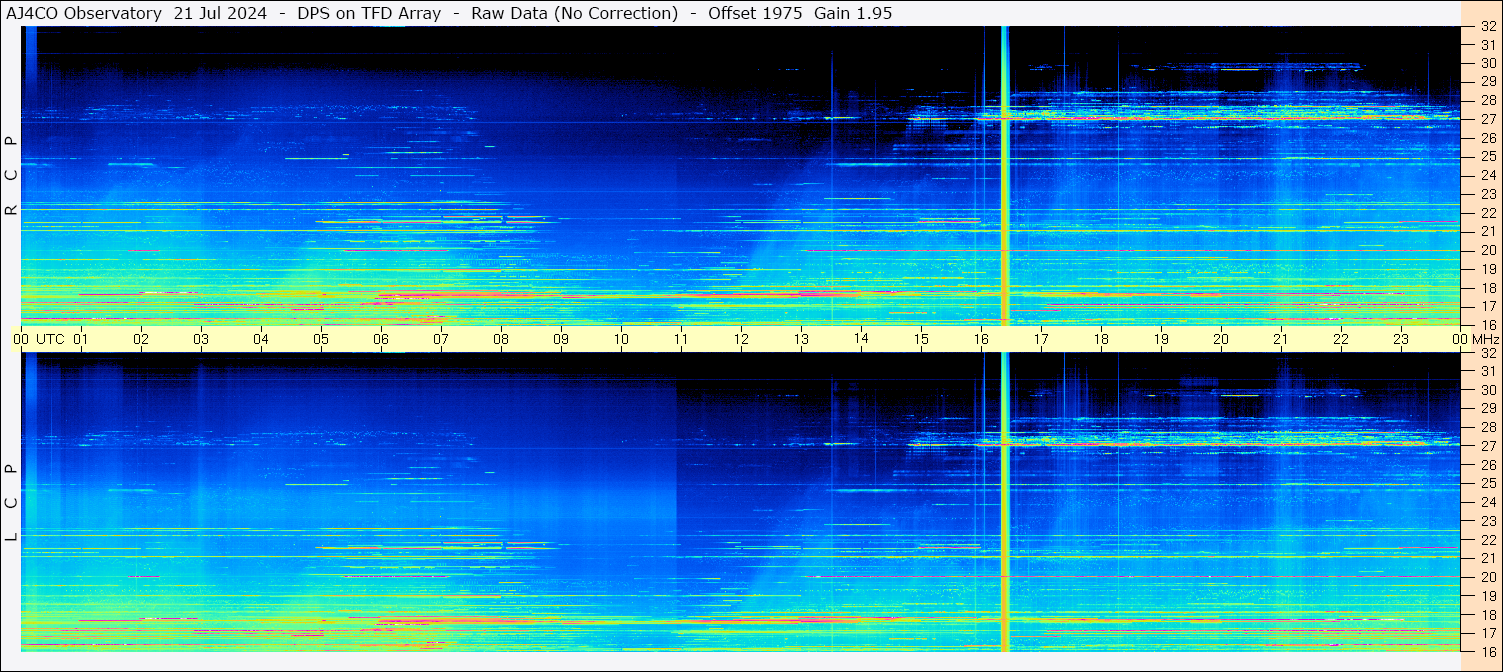Click the 20 MHz tick of the LCP panel
1503x672 pixels.
point(1488,577)
